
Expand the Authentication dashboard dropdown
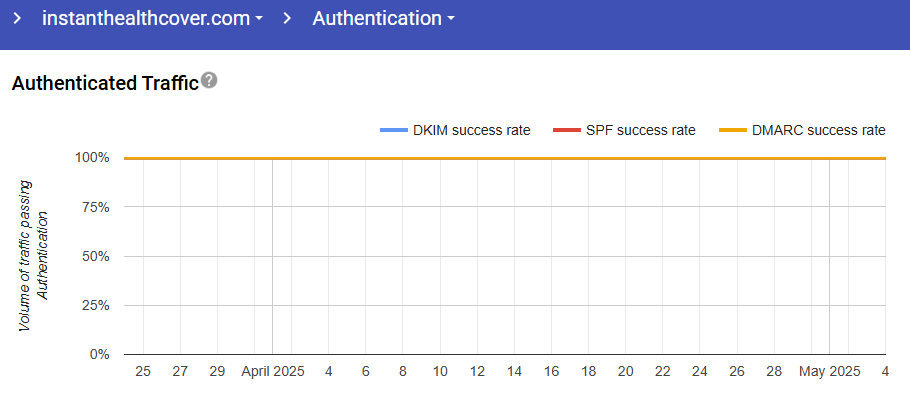[384, 19]
